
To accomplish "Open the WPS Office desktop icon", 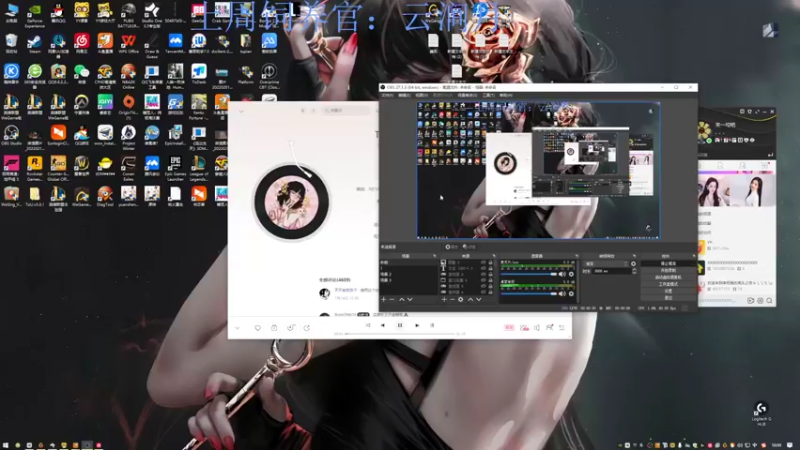I will [x=129, y=44].
